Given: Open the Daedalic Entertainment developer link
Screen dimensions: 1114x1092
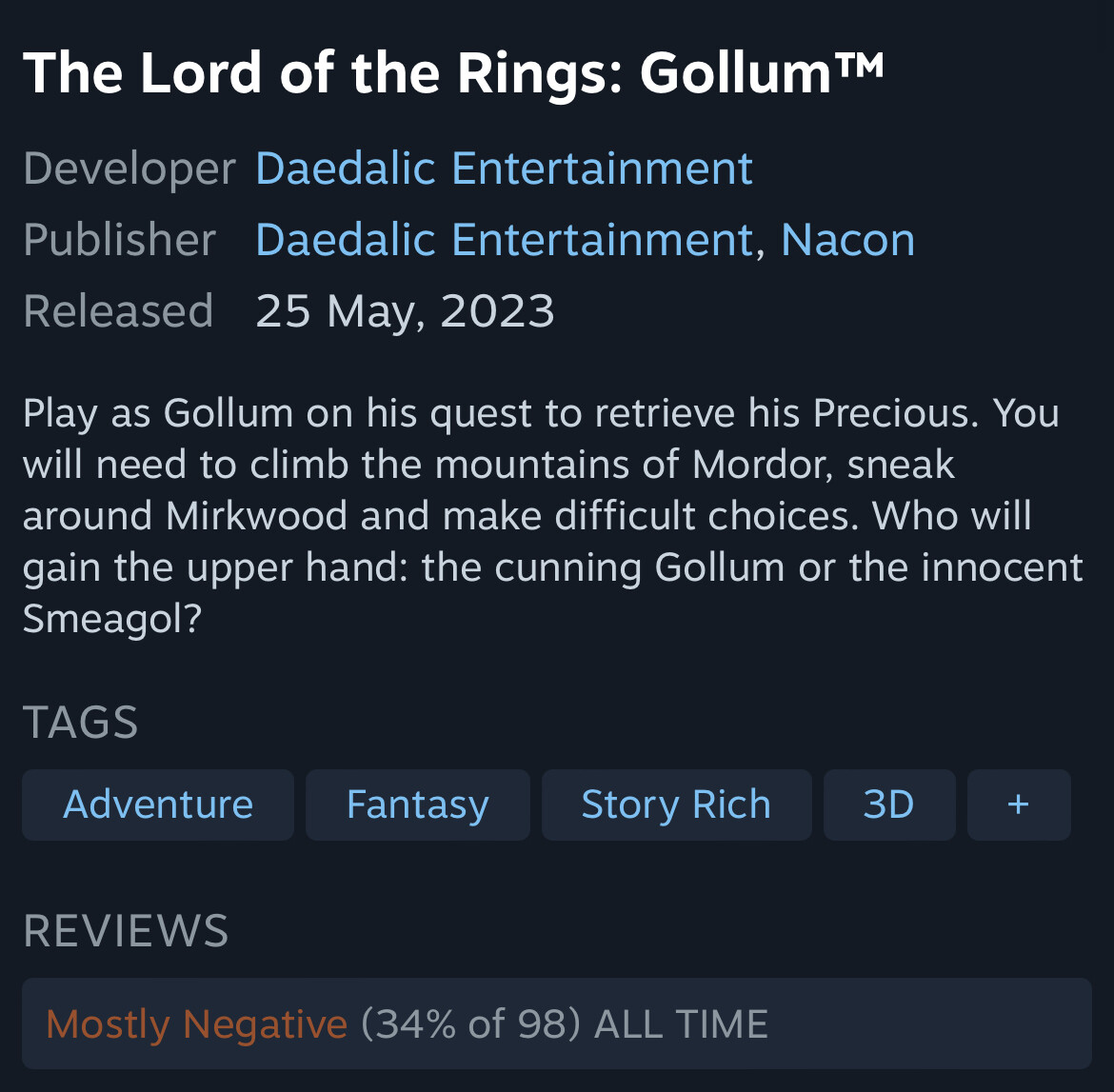Looking at the screenshot, I should click(504, 169).
